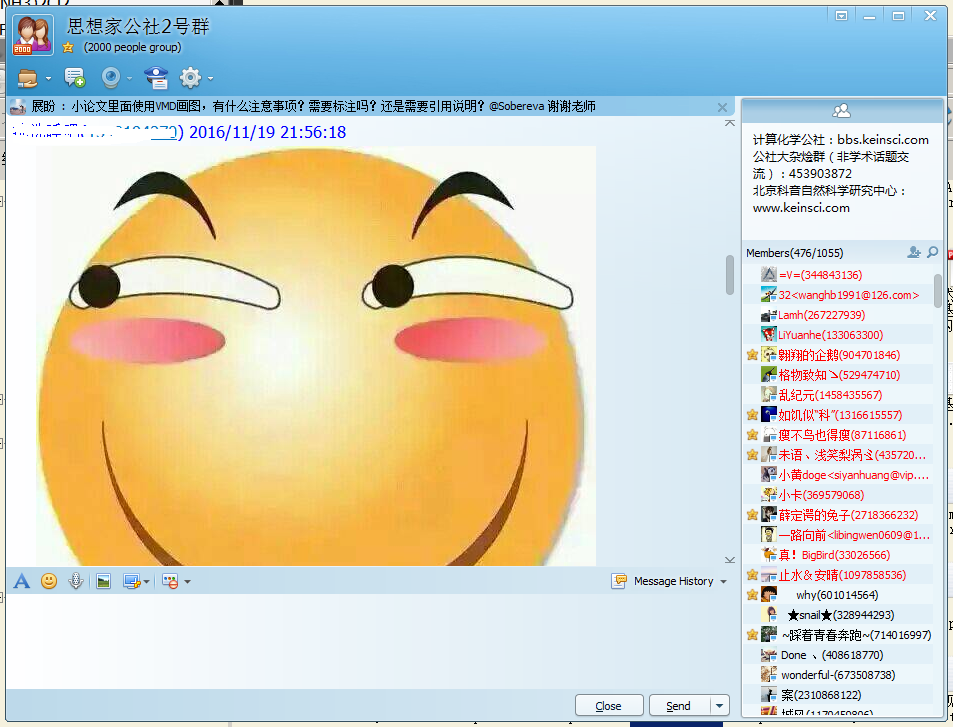Select member Lamh(267227939)

pos(839,315)
